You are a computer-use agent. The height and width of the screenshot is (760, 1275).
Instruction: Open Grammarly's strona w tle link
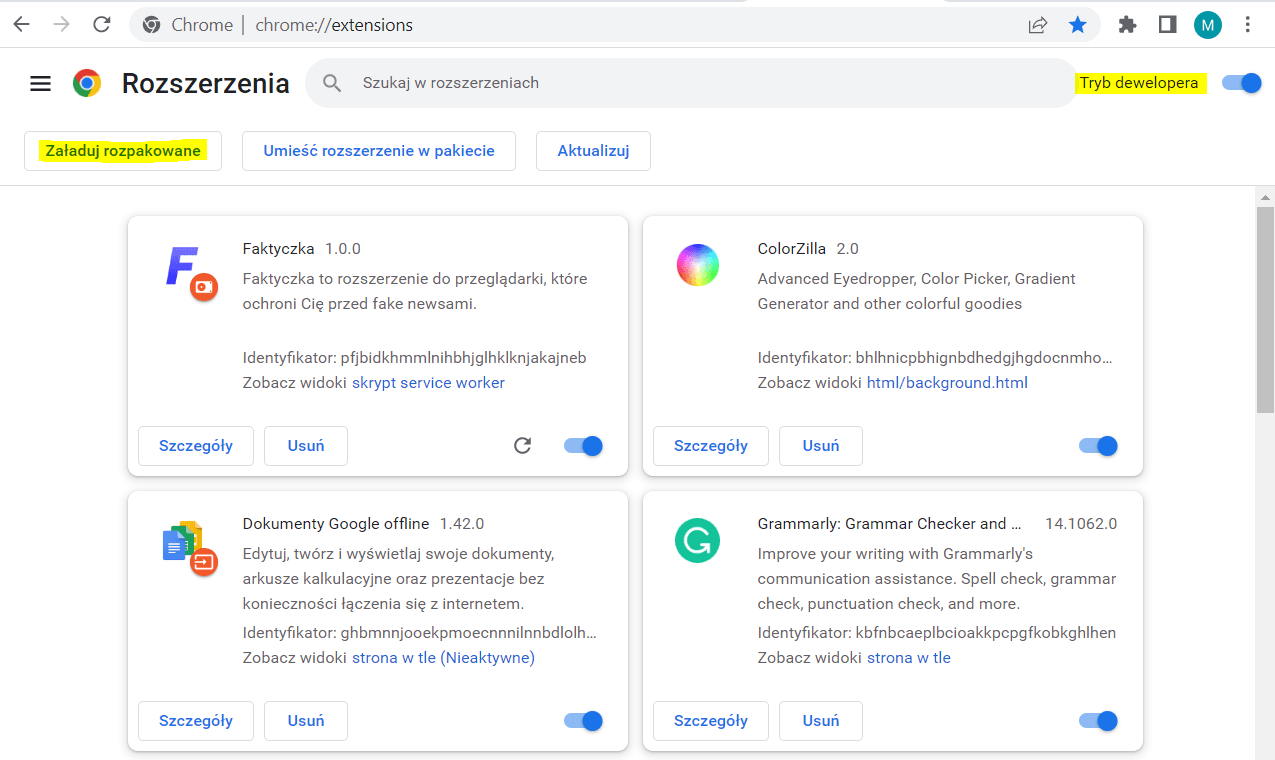click(909, 658)
